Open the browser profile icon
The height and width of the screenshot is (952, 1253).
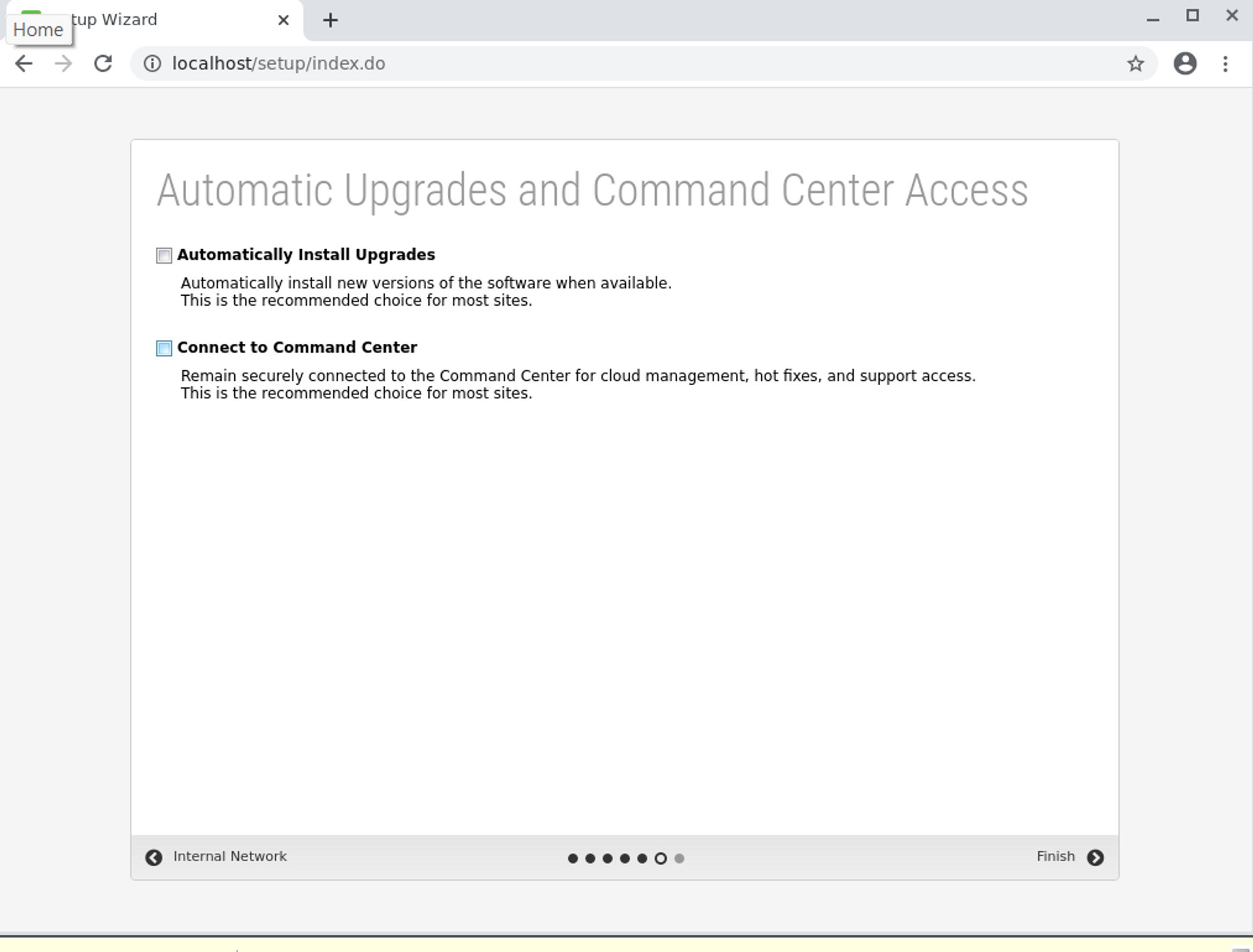click(1184, 63)
